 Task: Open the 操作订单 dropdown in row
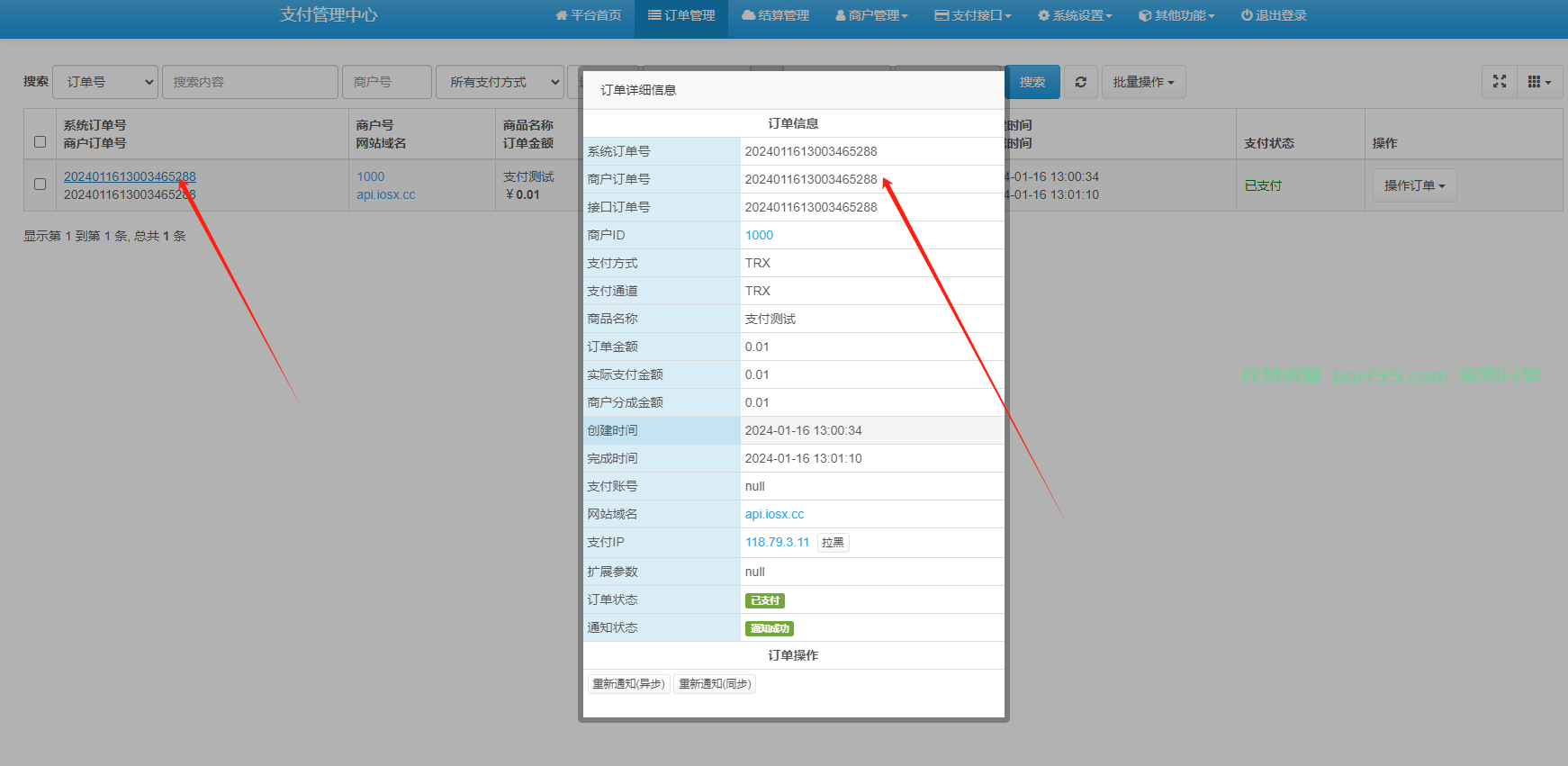1415,185
